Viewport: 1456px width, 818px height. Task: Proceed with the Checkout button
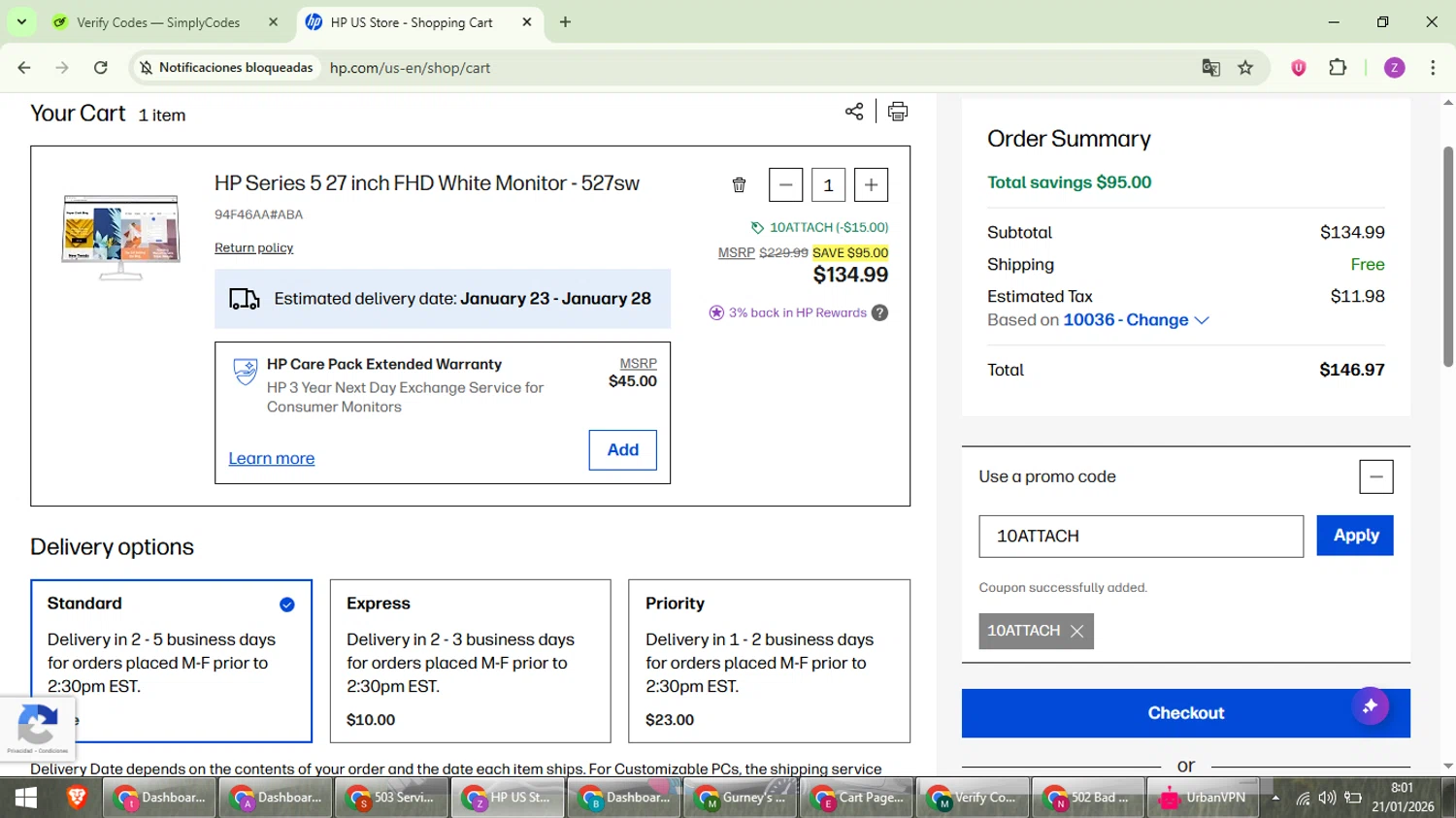[x=1185, y=713]
